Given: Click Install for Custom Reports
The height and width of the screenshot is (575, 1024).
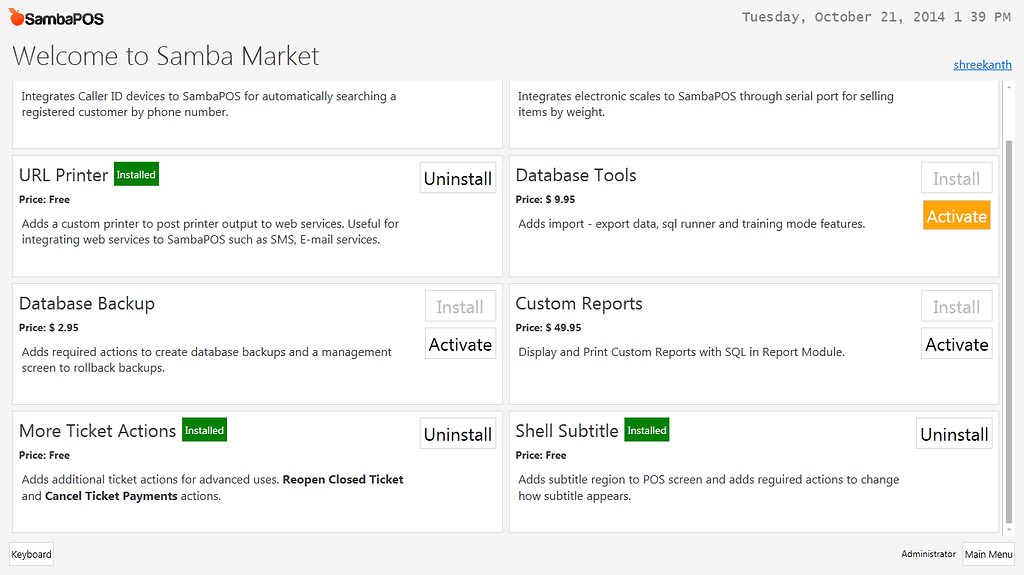Looking at the screenshot, I should tap(956, 307).
